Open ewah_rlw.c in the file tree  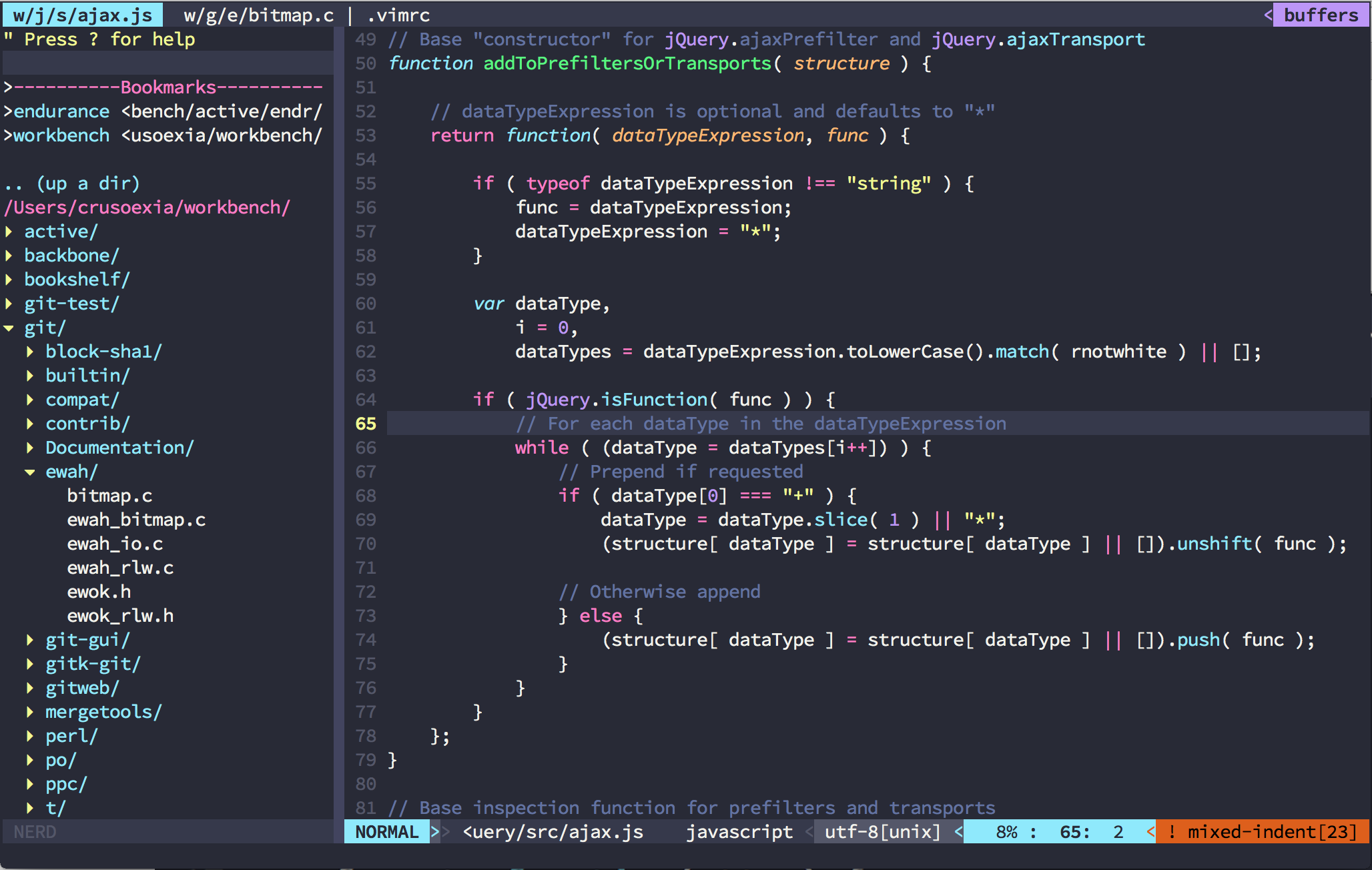click(x=120, y=568)
